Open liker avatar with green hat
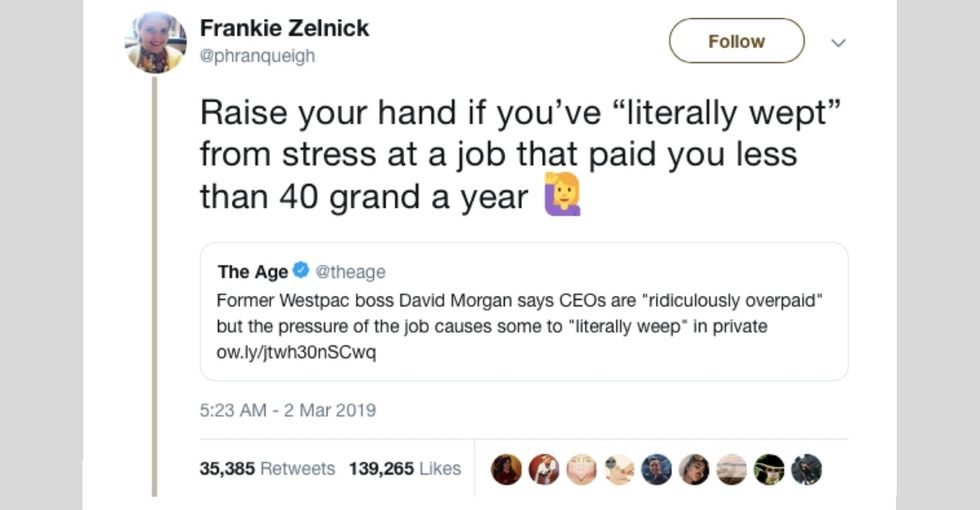980x510 pixels. pos(769,469)
